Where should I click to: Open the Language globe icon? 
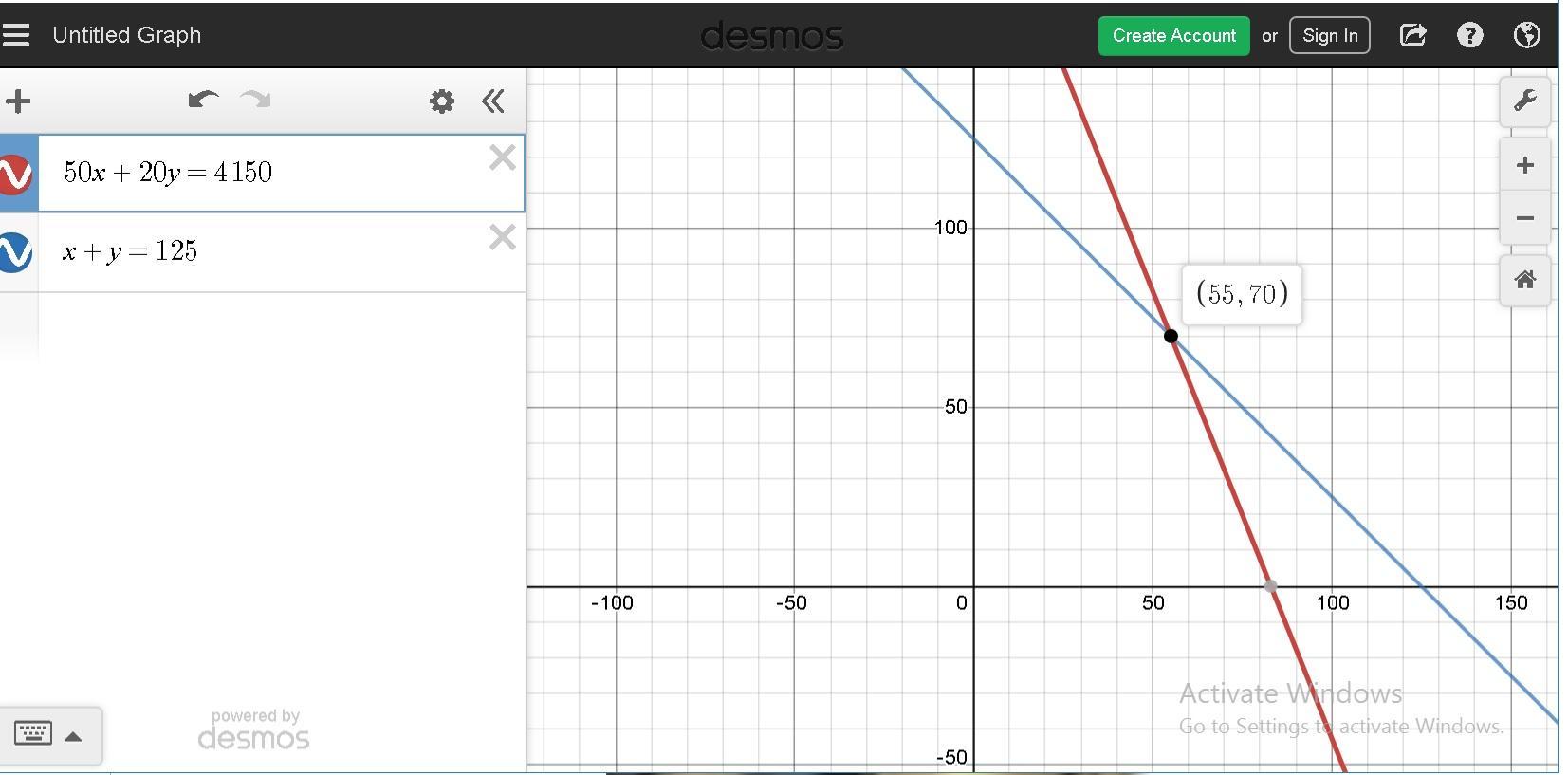click(x=1526, y=35)
